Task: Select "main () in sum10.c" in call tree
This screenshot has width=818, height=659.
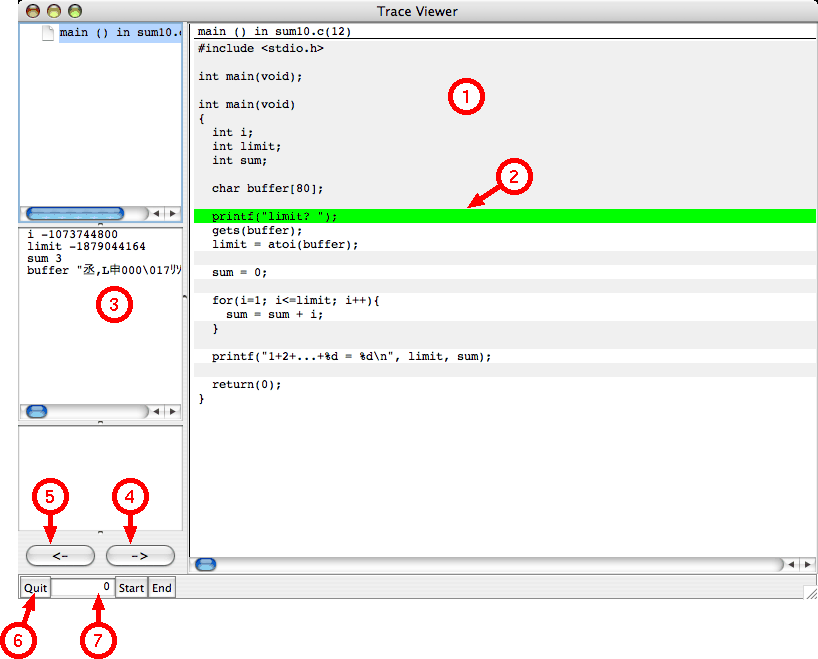Action: [x=118, y=33]
